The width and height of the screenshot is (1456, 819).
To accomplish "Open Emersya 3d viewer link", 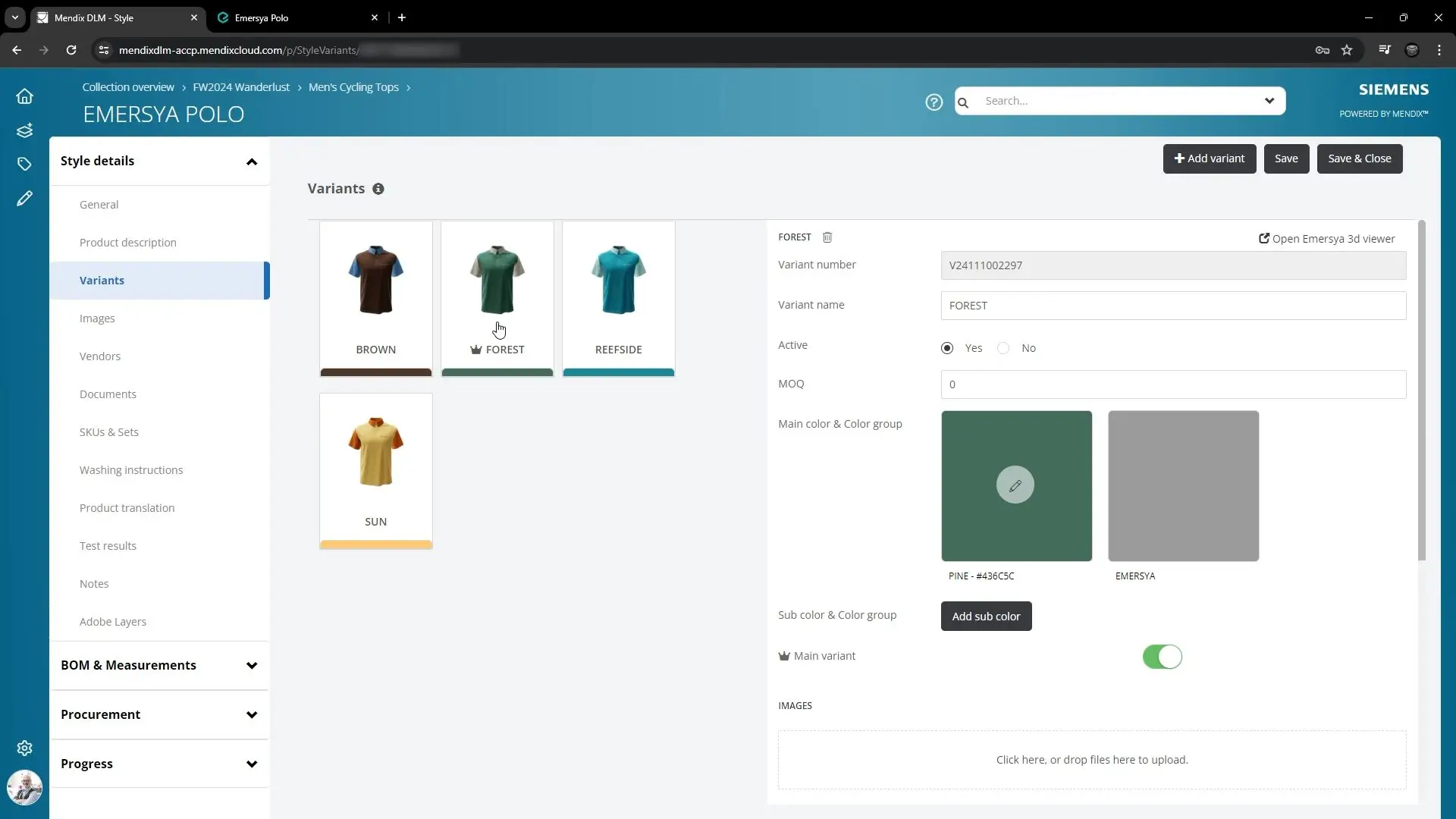I will click(x=1326, y=239).
